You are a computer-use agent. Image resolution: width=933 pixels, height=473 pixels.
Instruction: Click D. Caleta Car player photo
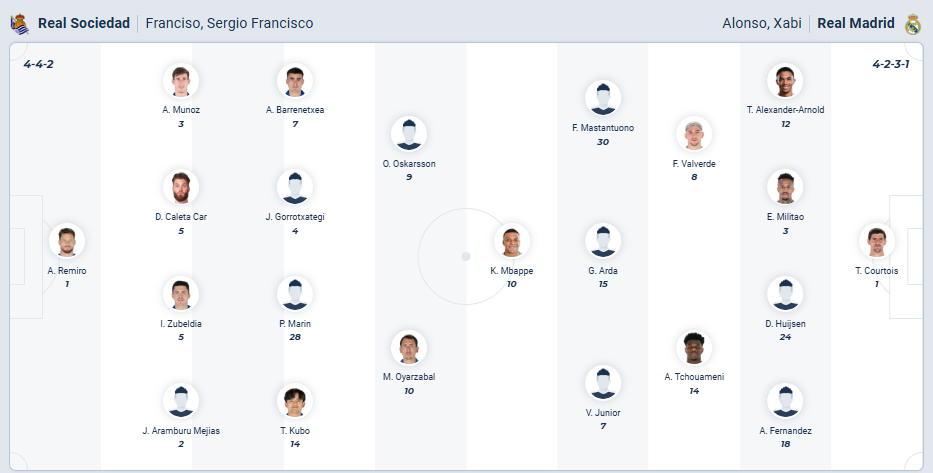click(x=181, y=187)
